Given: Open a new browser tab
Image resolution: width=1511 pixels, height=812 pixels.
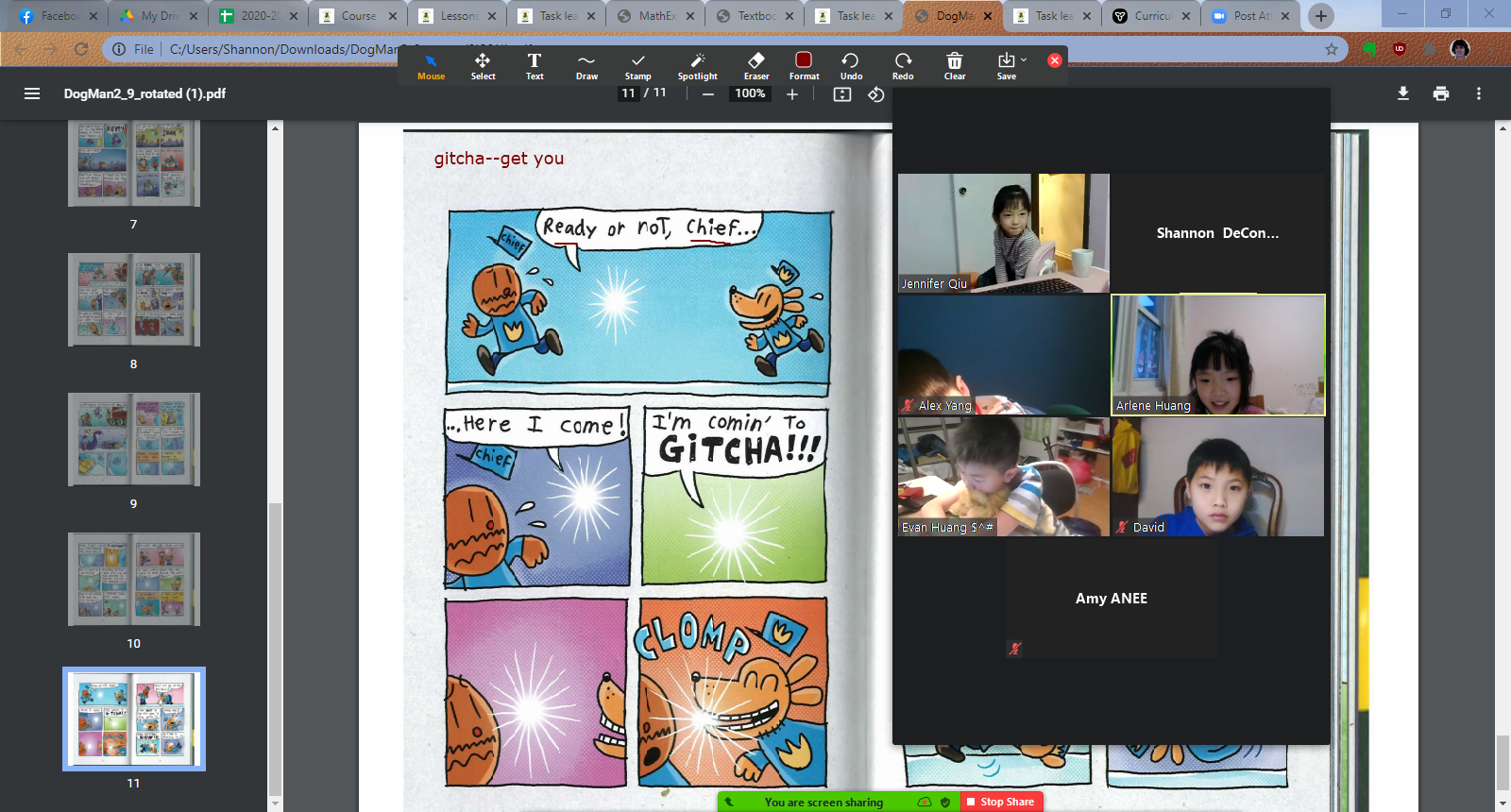Looking at the screenshot, I should (1321, 16).
